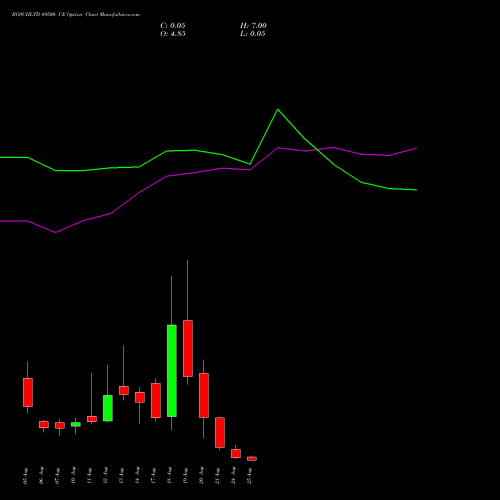Click the chart title text at the top
Screen dimensions: 500x500
pos(76,14)
